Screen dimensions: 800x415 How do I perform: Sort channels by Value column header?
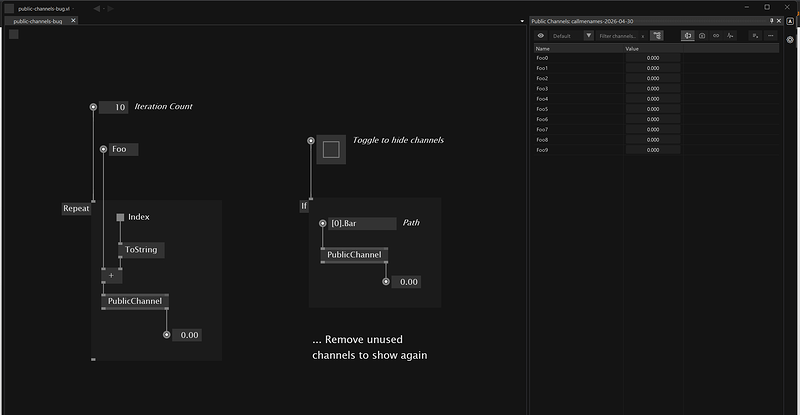(x=653, y=48)
